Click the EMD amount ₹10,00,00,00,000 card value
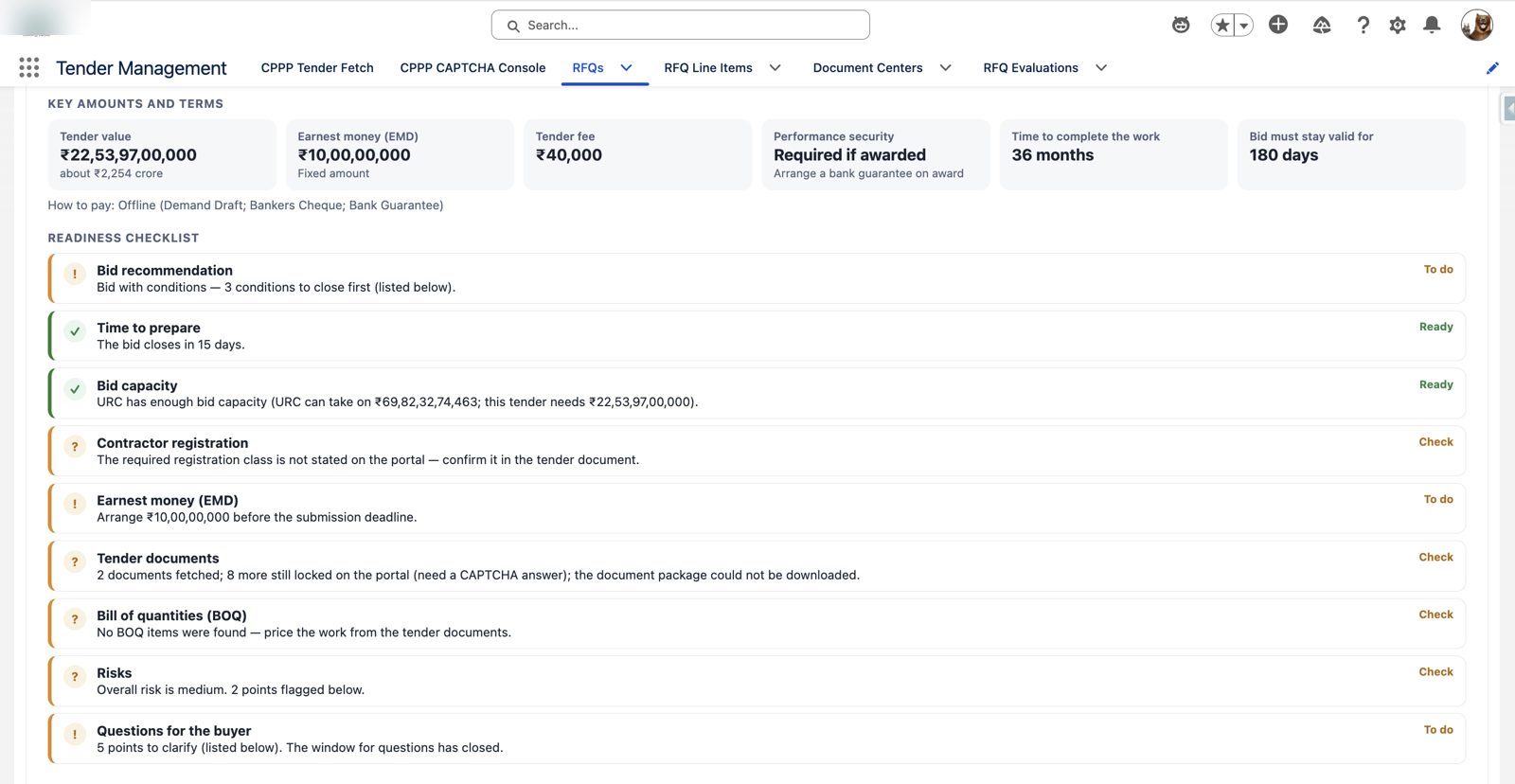1515x784 pixels. point(354,154)
